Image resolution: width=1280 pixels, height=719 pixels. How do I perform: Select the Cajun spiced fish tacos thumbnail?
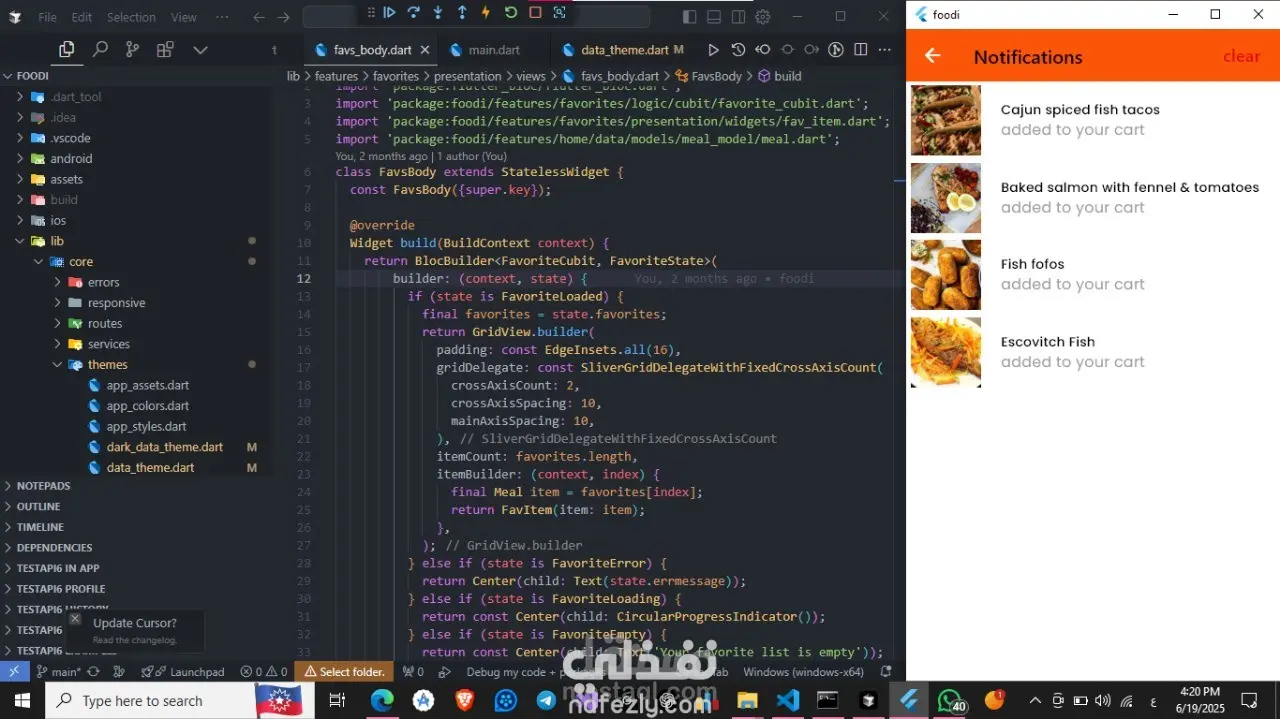(x=946, y=120)
